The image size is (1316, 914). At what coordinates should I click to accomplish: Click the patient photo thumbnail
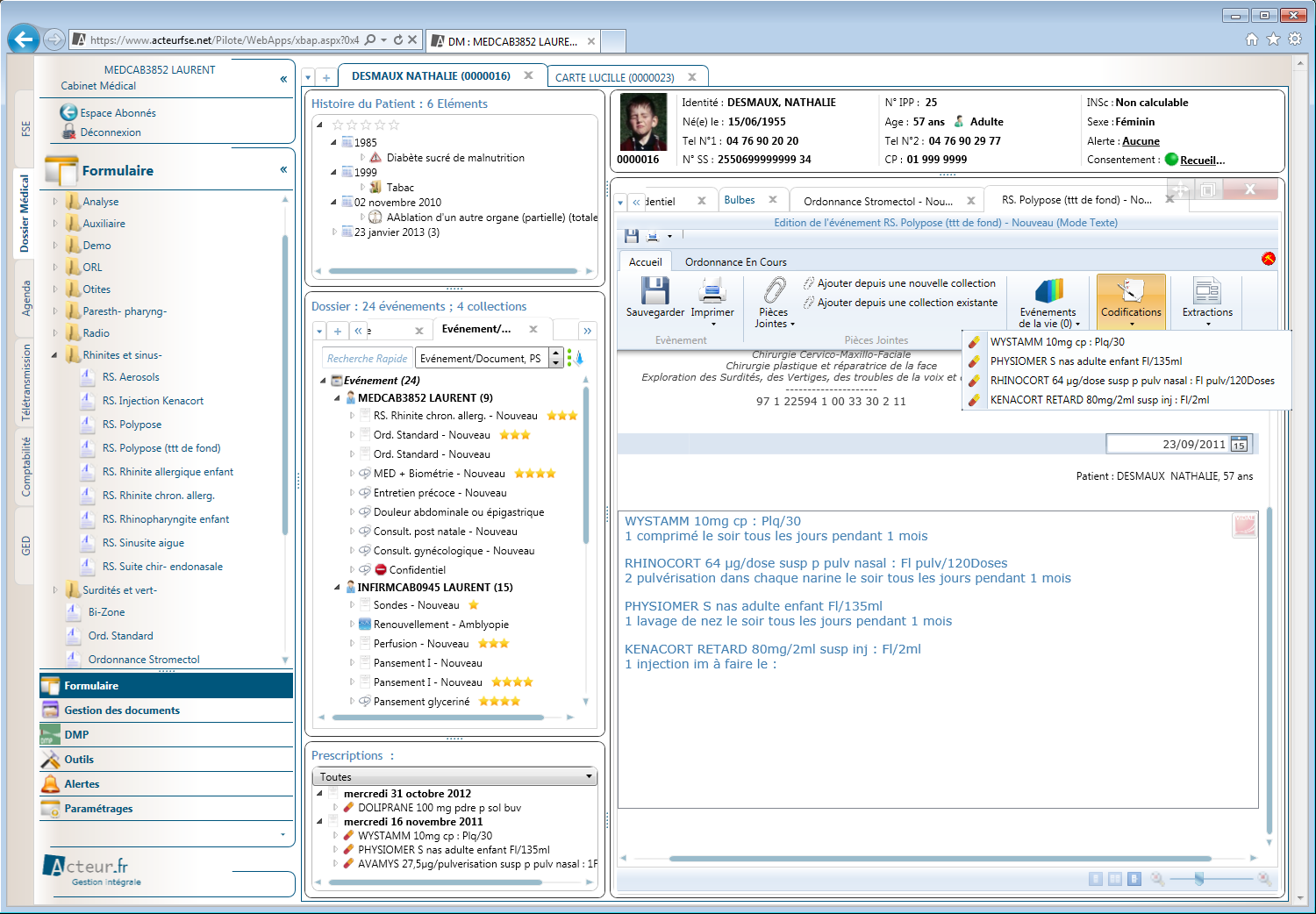point(643,122)
